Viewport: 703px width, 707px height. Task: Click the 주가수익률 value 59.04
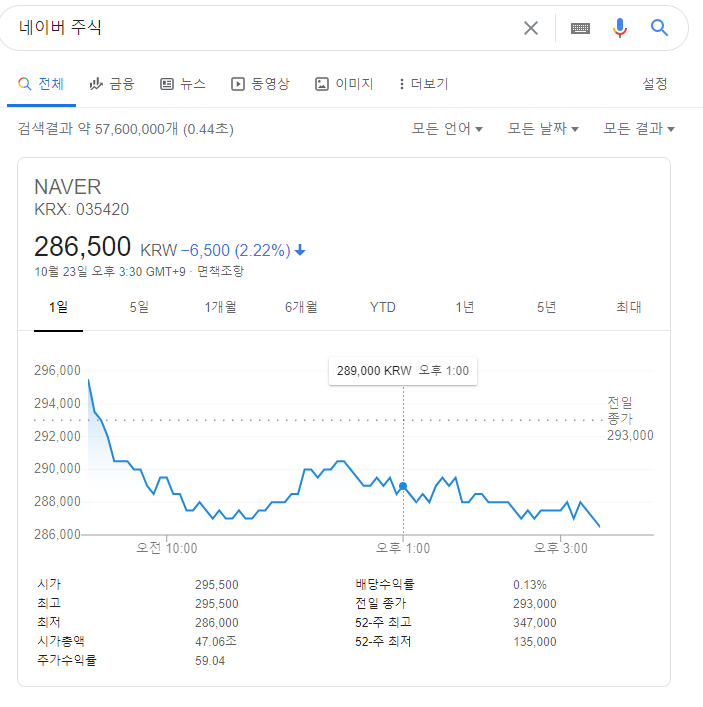click(210, 661)
